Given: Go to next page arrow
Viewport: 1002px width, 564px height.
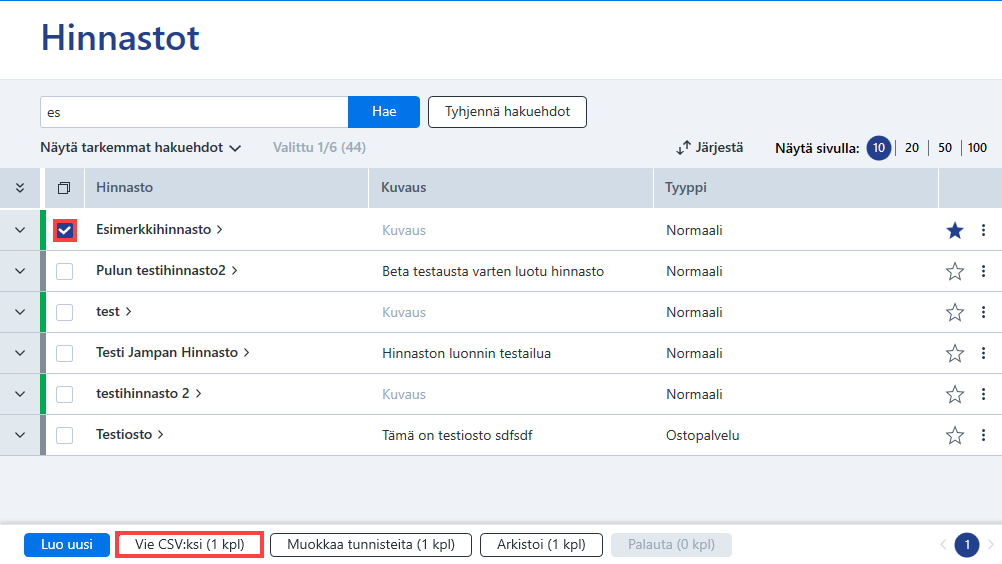Looking at the screenshot, I should coord(991,545).
